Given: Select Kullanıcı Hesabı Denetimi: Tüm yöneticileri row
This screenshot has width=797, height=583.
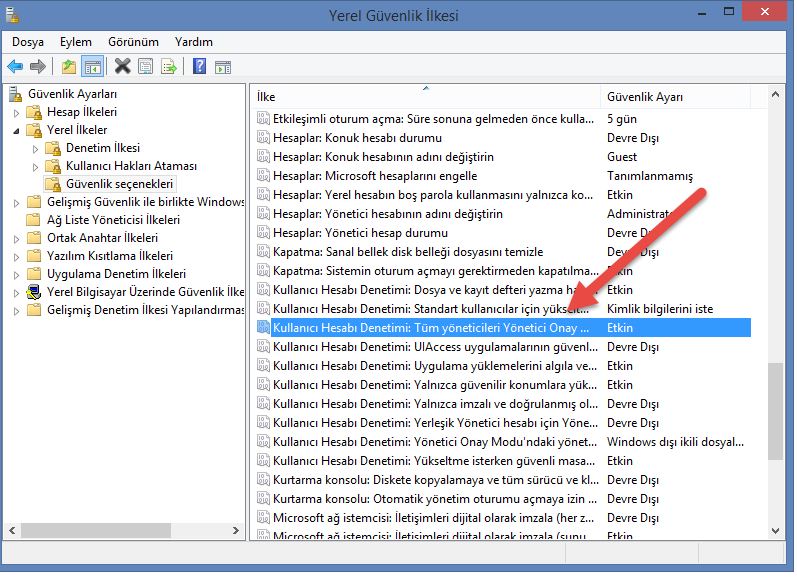Looking at the screenshot, I should [x=503, y=328].
